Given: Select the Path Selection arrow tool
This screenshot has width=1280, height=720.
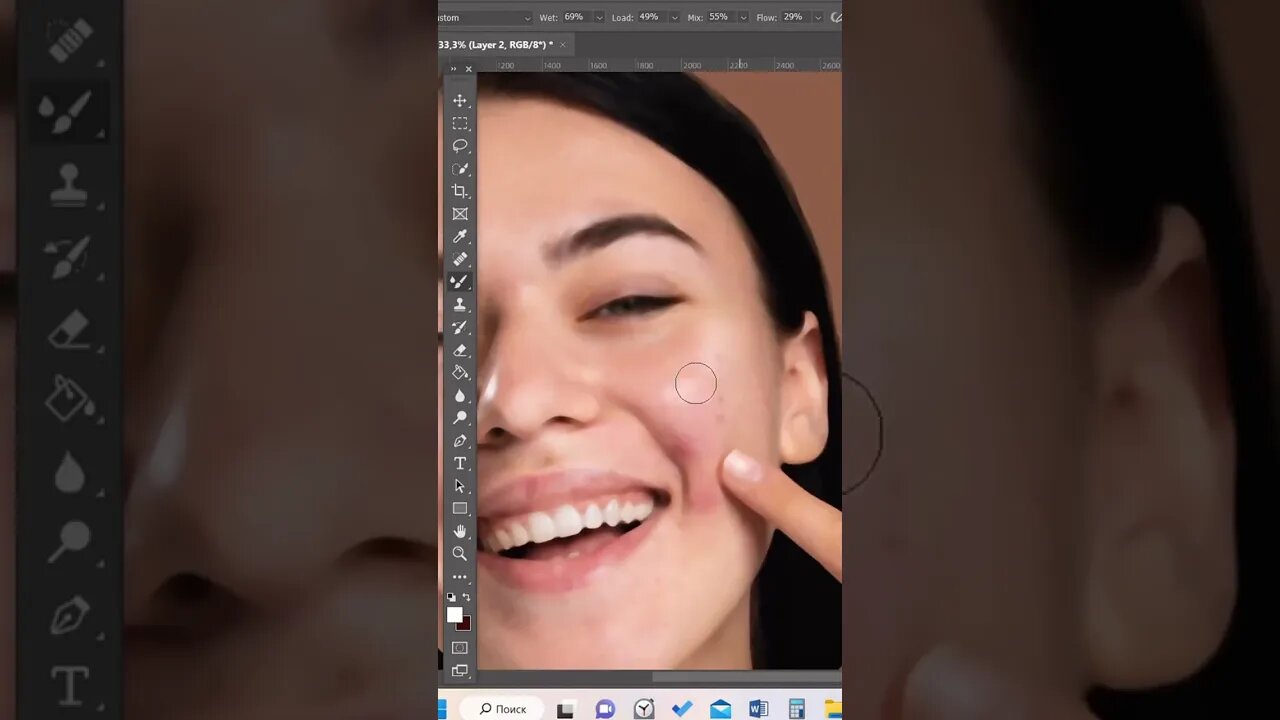Looking at the screenshot, I should [x=460, y=486].
